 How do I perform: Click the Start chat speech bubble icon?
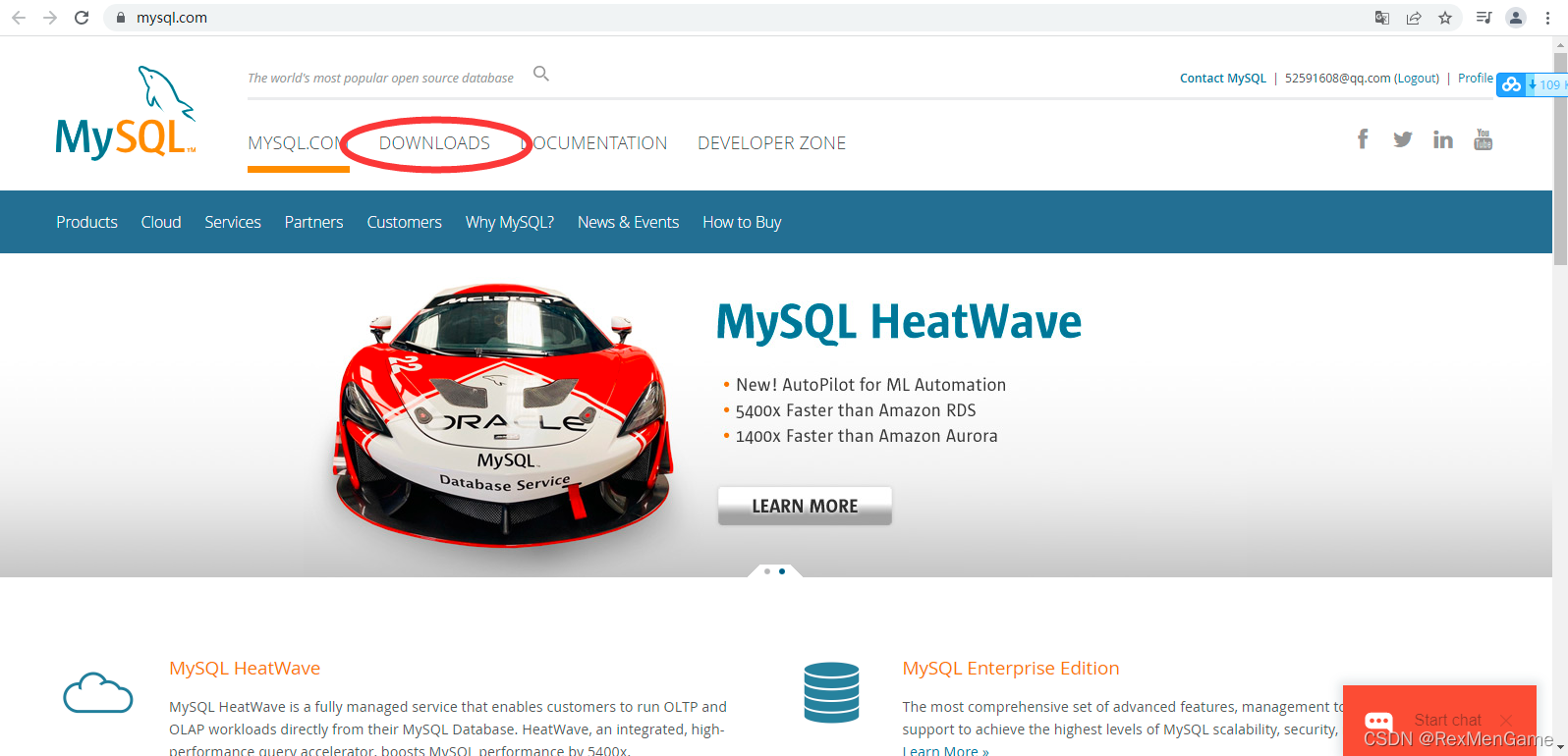pos(1378,723)
